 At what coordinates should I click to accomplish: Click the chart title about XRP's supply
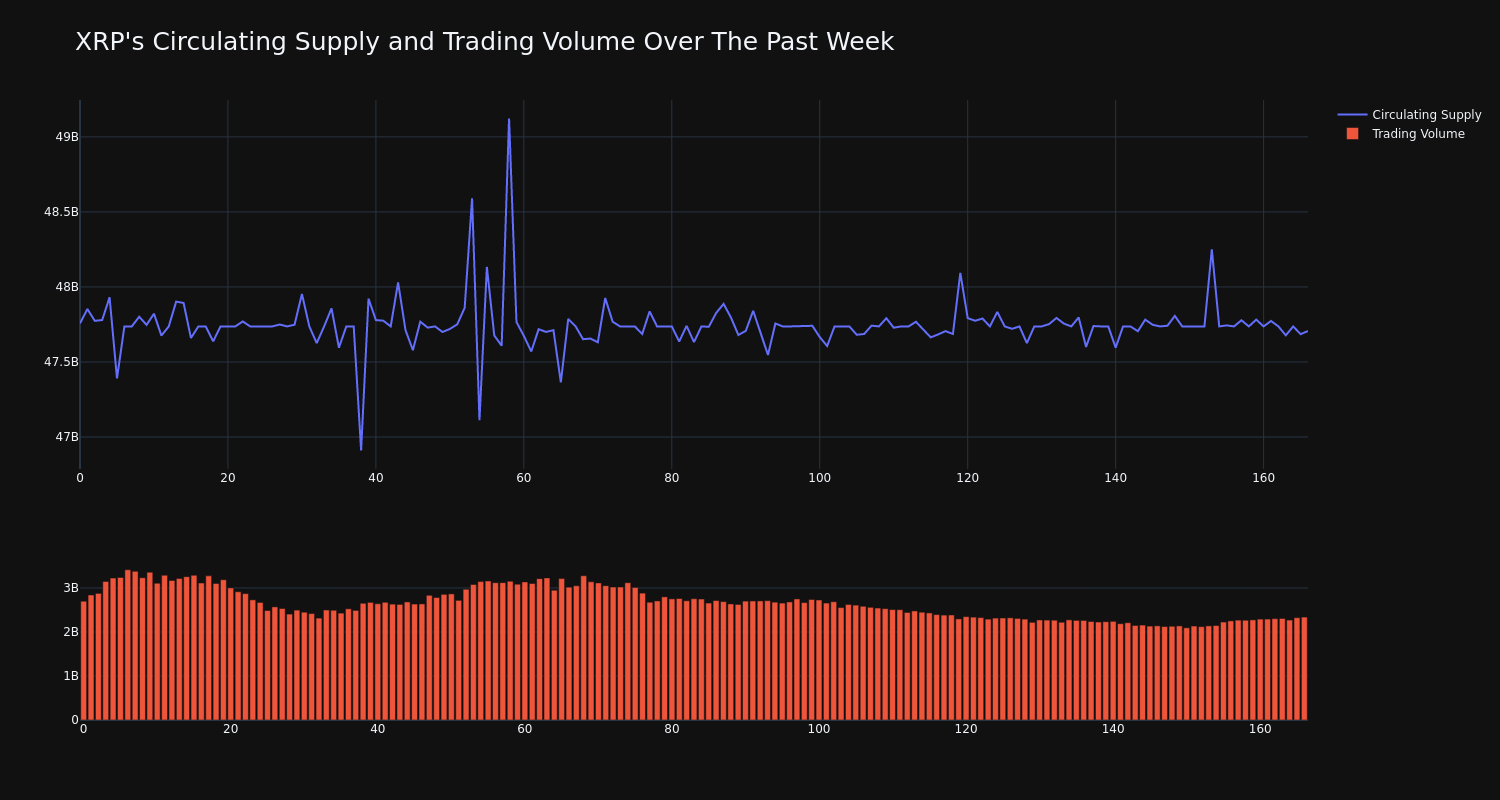click(x=484, y=42)
